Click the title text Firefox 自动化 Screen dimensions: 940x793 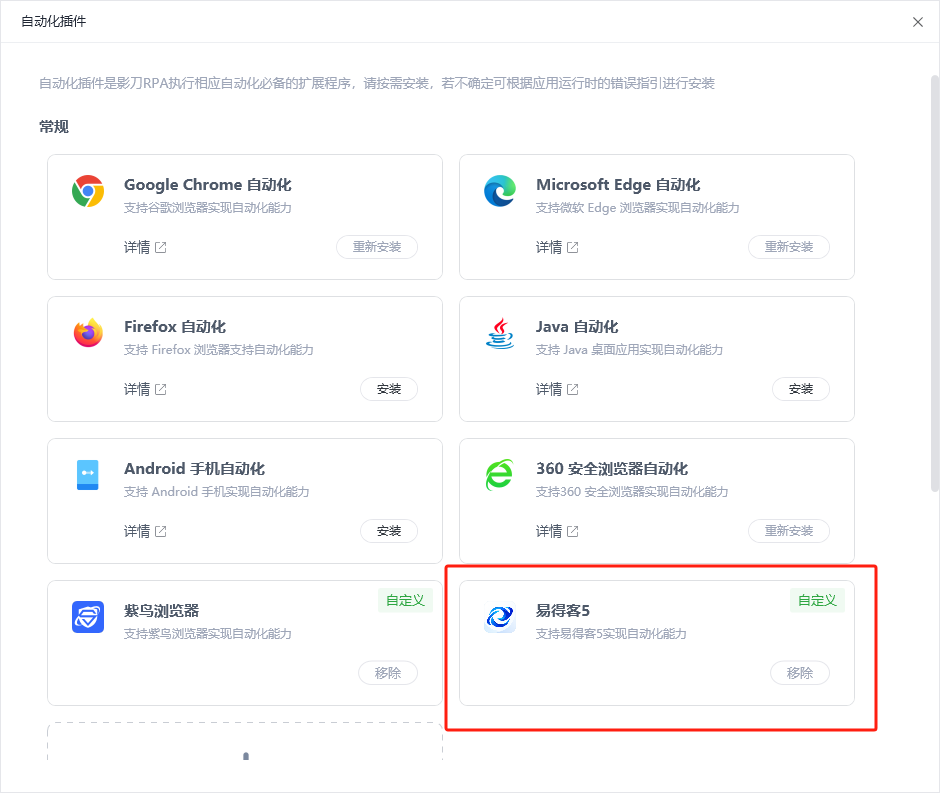tap(174, 327)
